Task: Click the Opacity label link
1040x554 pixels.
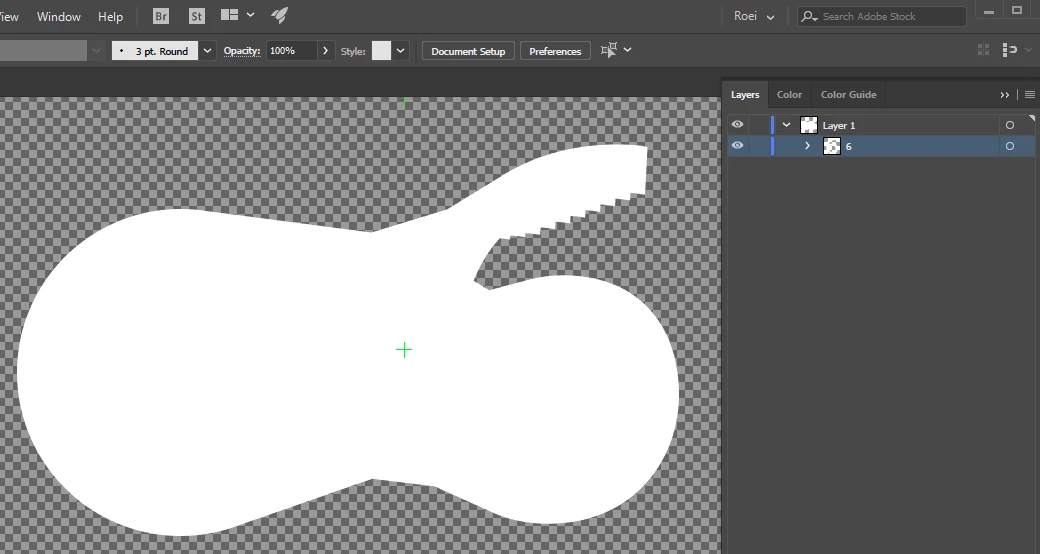Action: (x=241, y=50)
